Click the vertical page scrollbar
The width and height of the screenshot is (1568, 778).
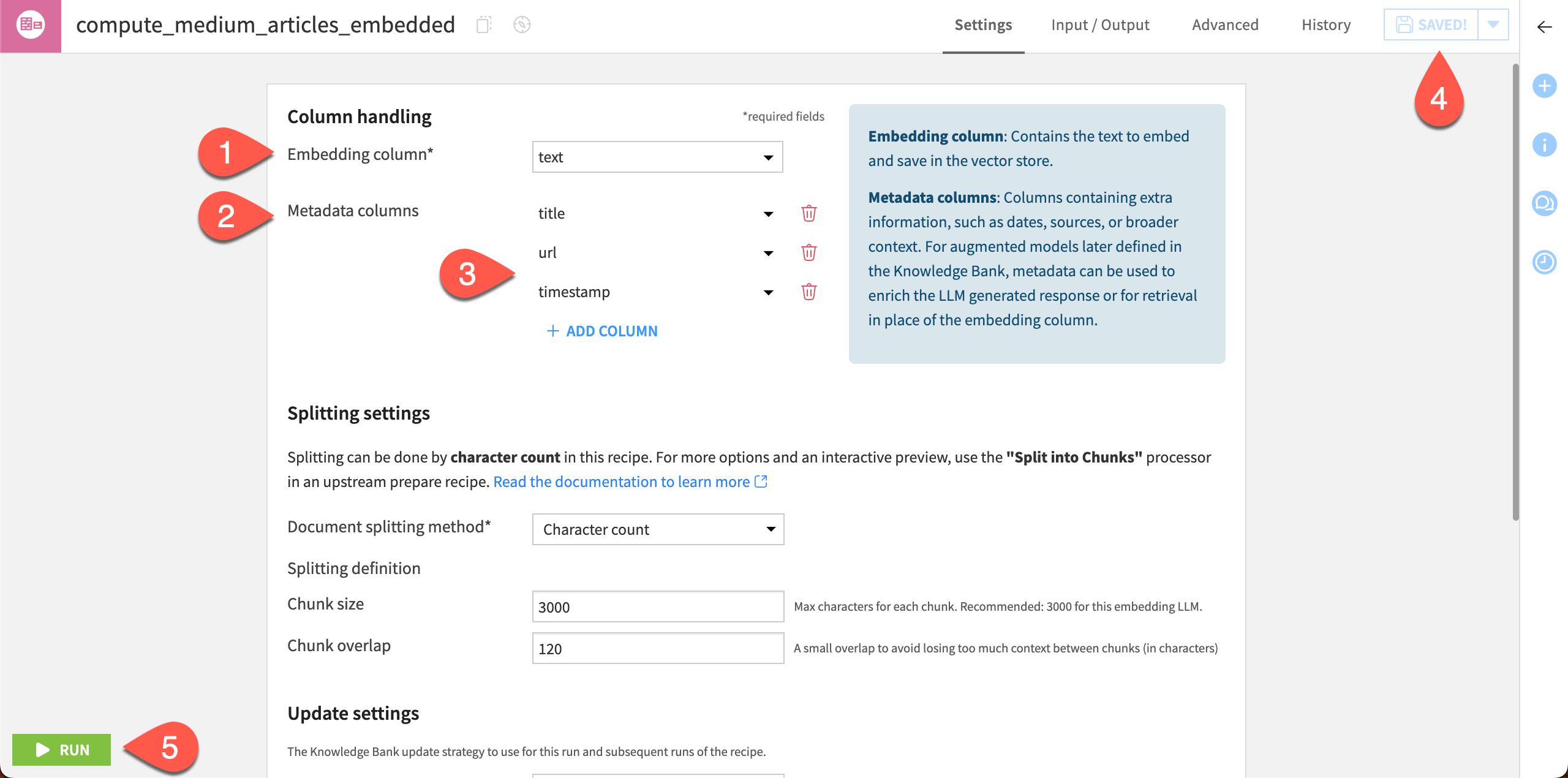point(1515,292)
